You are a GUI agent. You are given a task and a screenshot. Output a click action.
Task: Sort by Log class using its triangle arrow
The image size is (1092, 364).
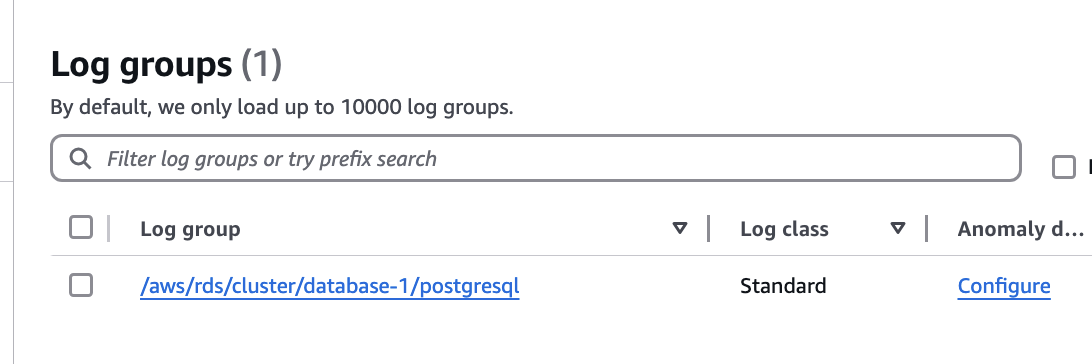(x=898, y=228)
